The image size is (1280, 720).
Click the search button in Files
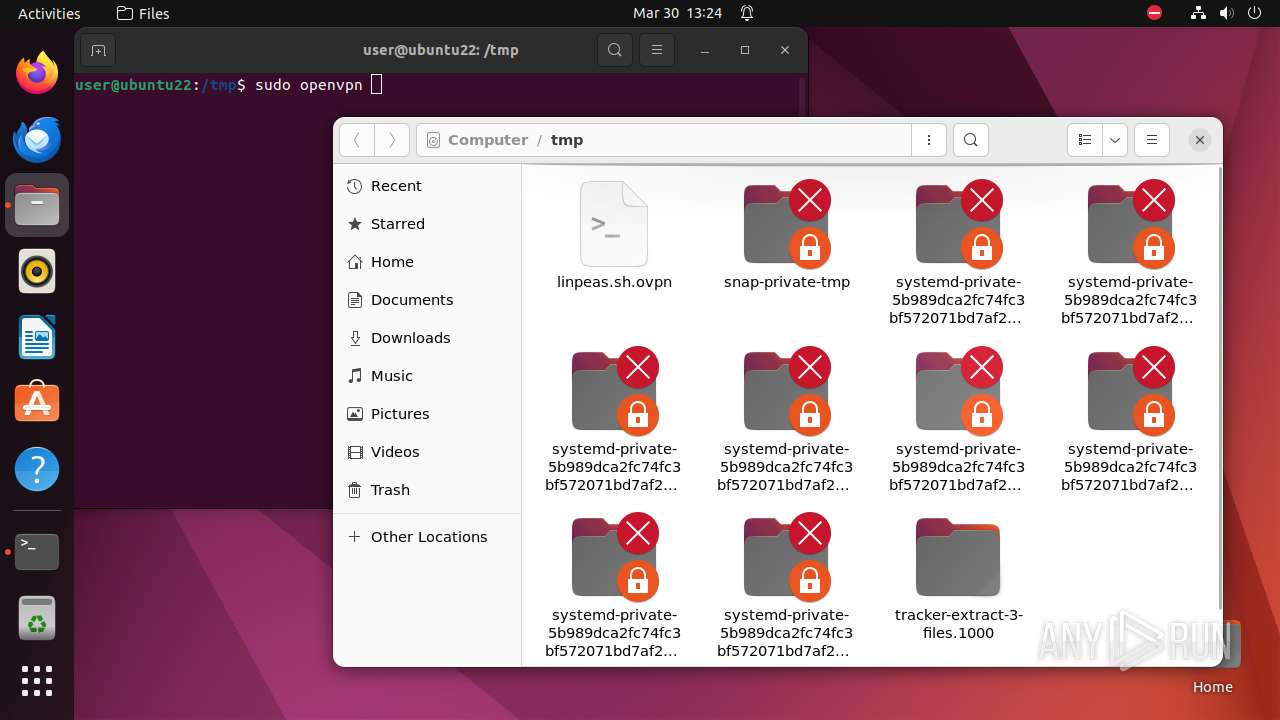click(x=971, y=140)
